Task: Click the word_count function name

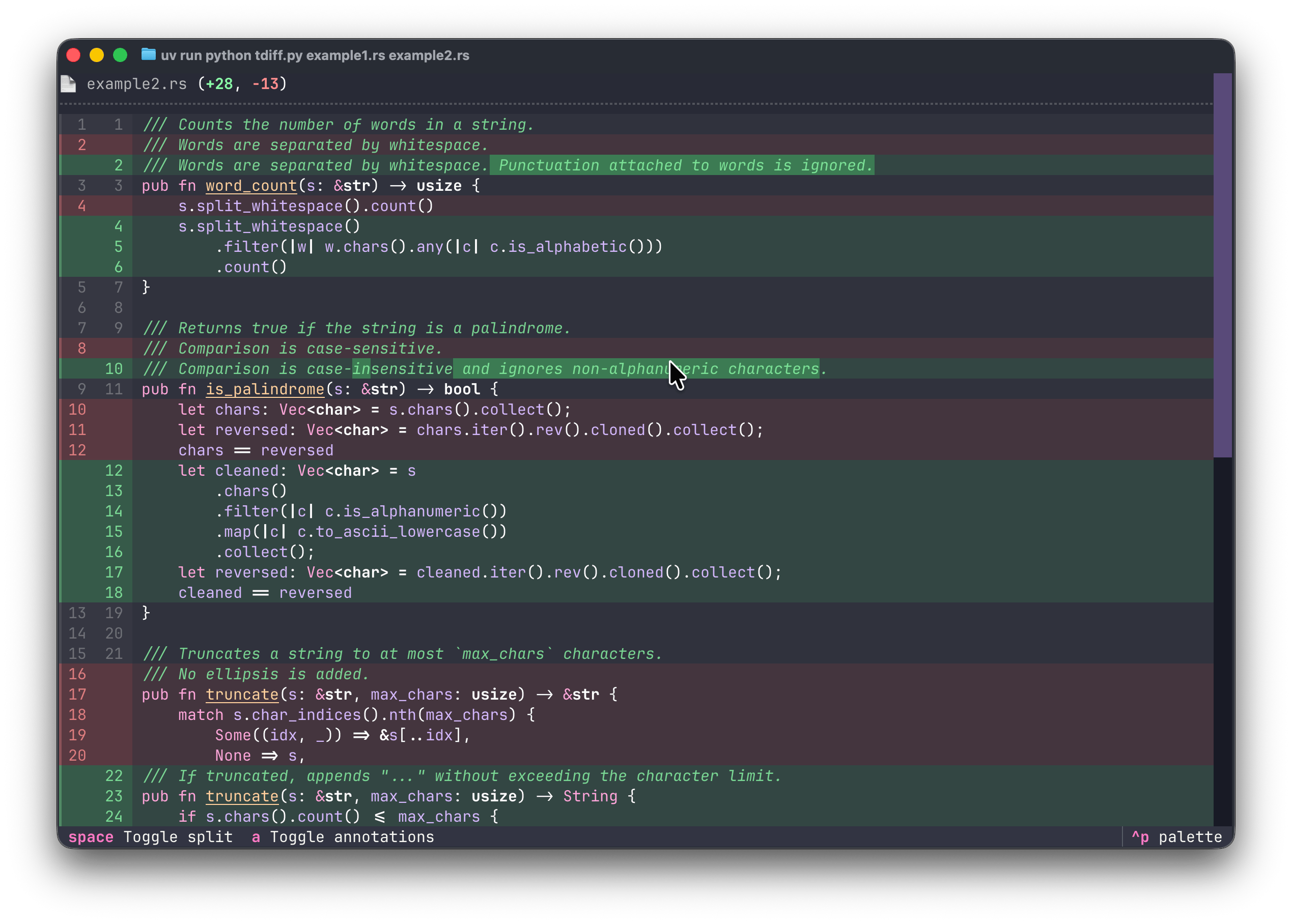Action: point(251,186)
